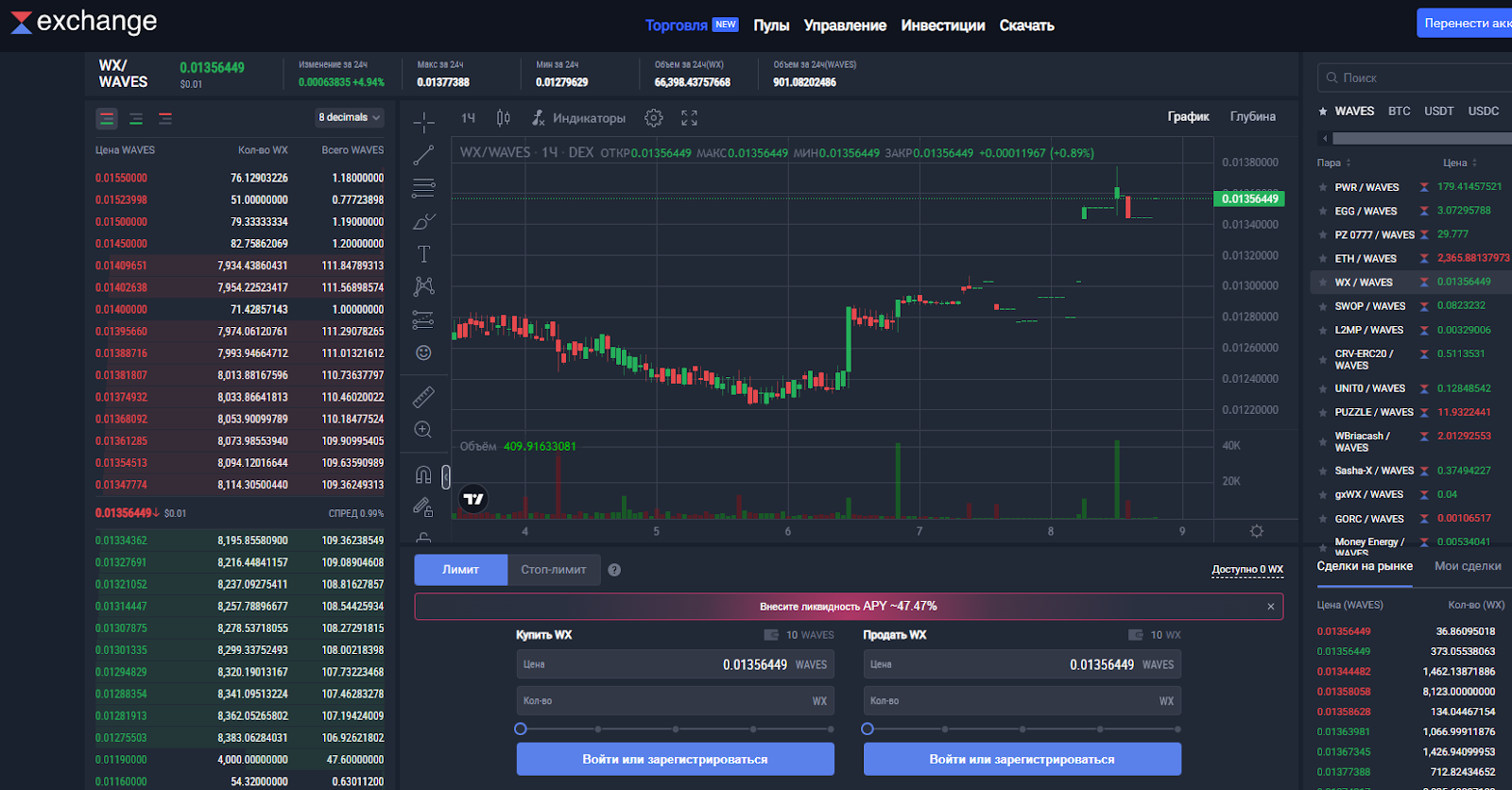
Task: Focus the Поиск pair search field
Action: 1415,77
